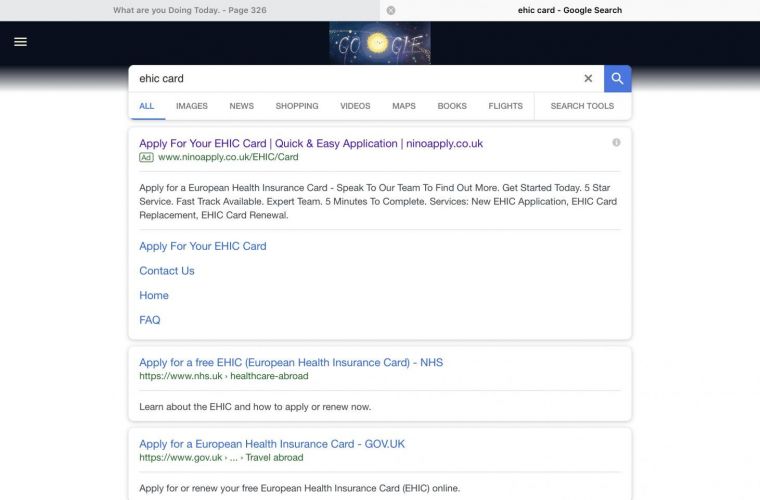760x500 pixels.
Task: Open FLIGHTS results tab
Action: coord(505,106)
